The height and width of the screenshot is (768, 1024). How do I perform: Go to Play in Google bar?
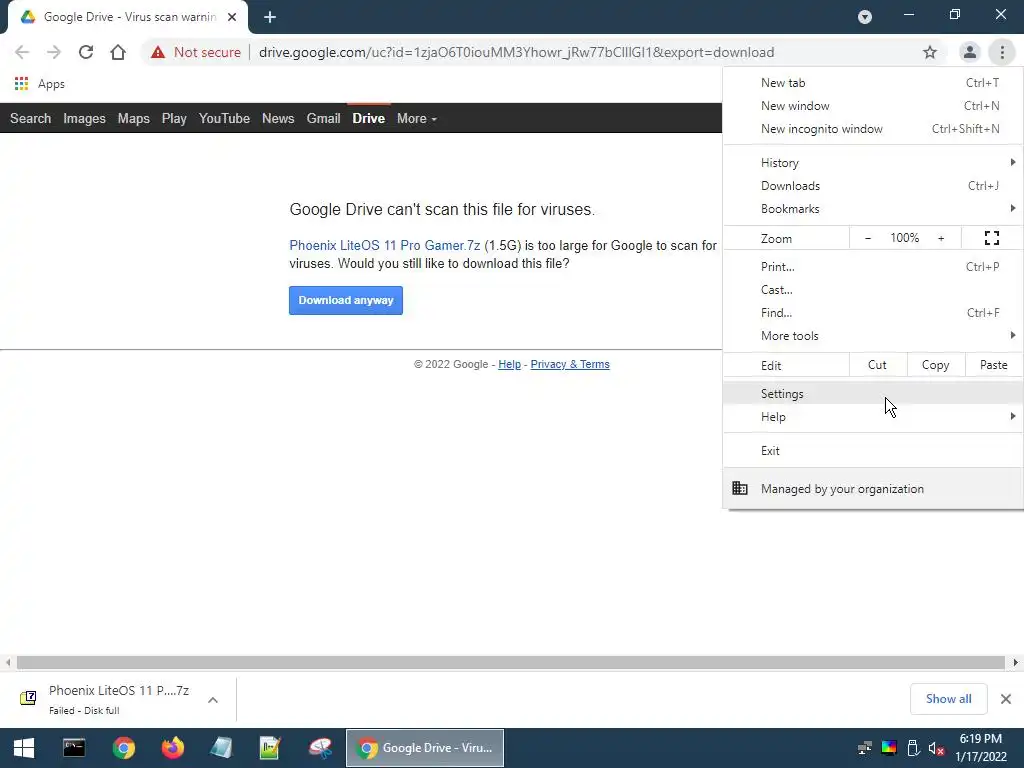174,118
